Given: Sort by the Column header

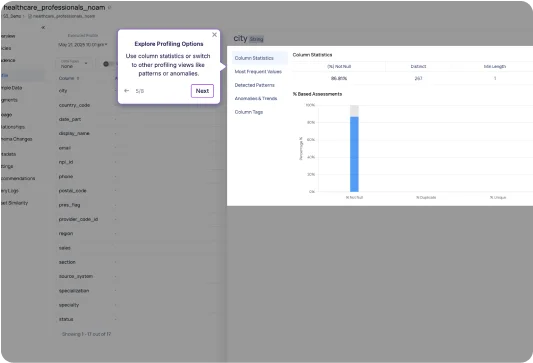Looking at the screenshot, I should [x=69, y=78].
